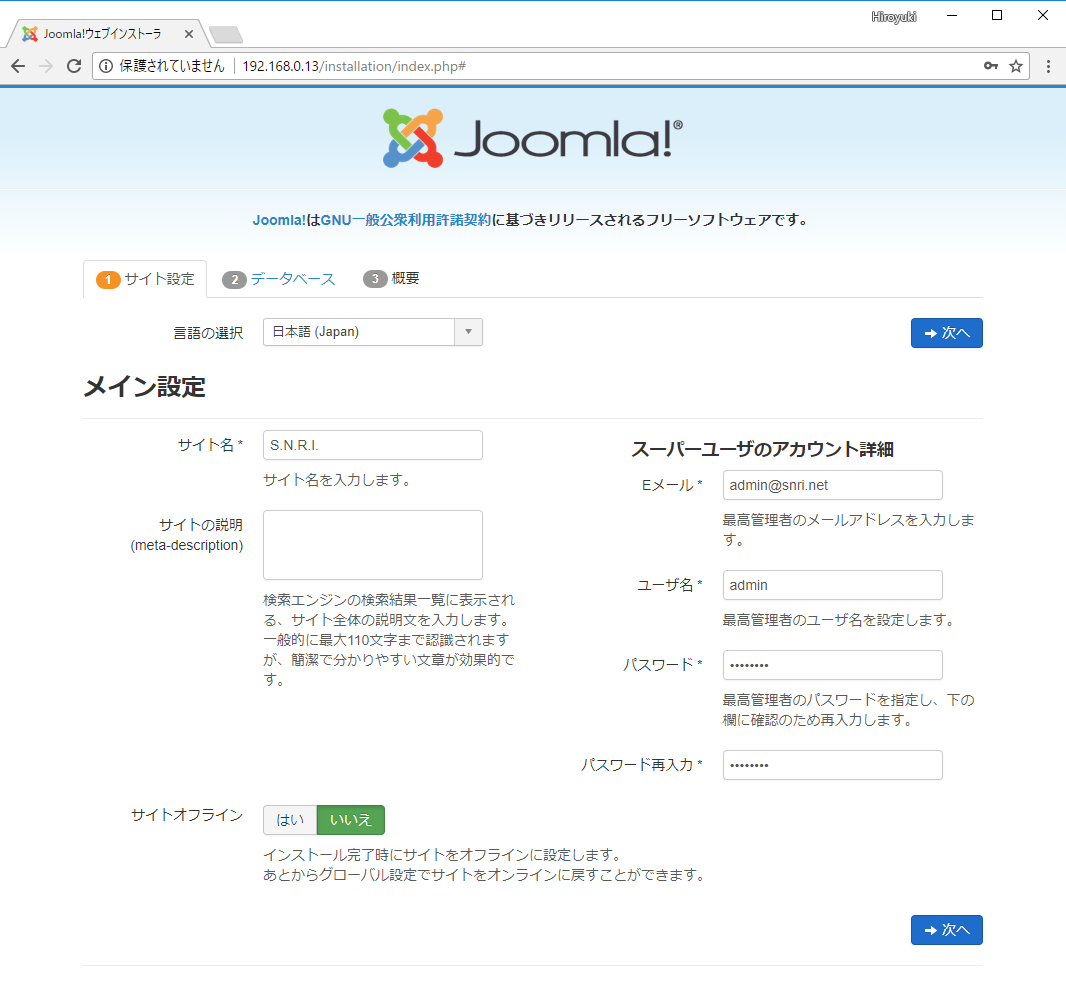The height and width of the screenshot is (989, 1066).
Task: Click the サイト名 input field
Action: coord(373,445)
